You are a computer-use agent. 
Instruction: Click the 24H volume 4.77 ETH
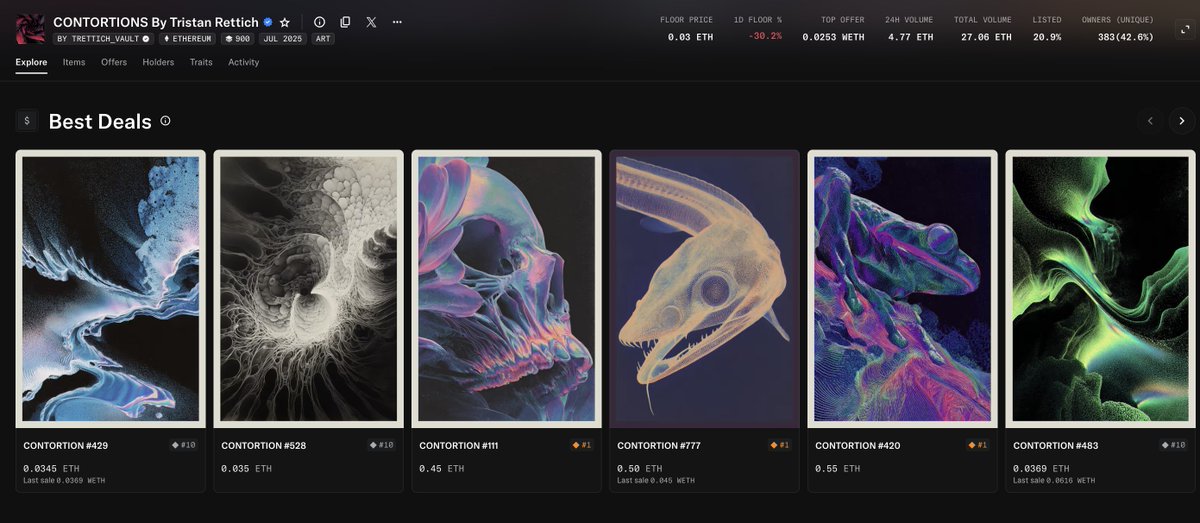coord(910,37)
